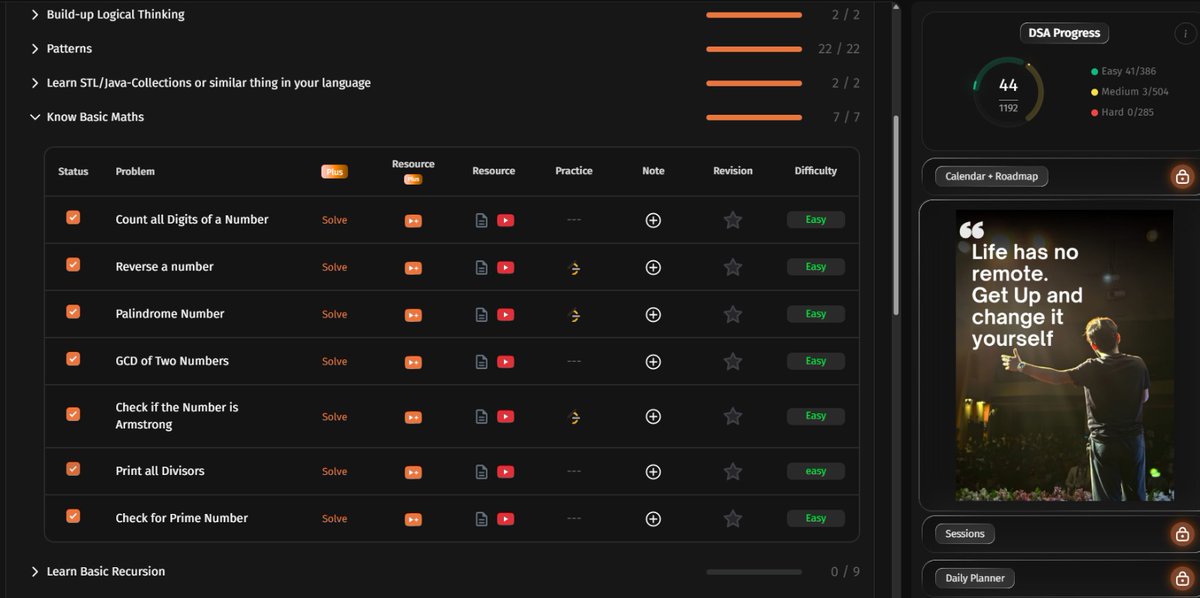Open practice link for Reverse a number
The height and width of the screenshot is (598, 1200).
point(574,267)
